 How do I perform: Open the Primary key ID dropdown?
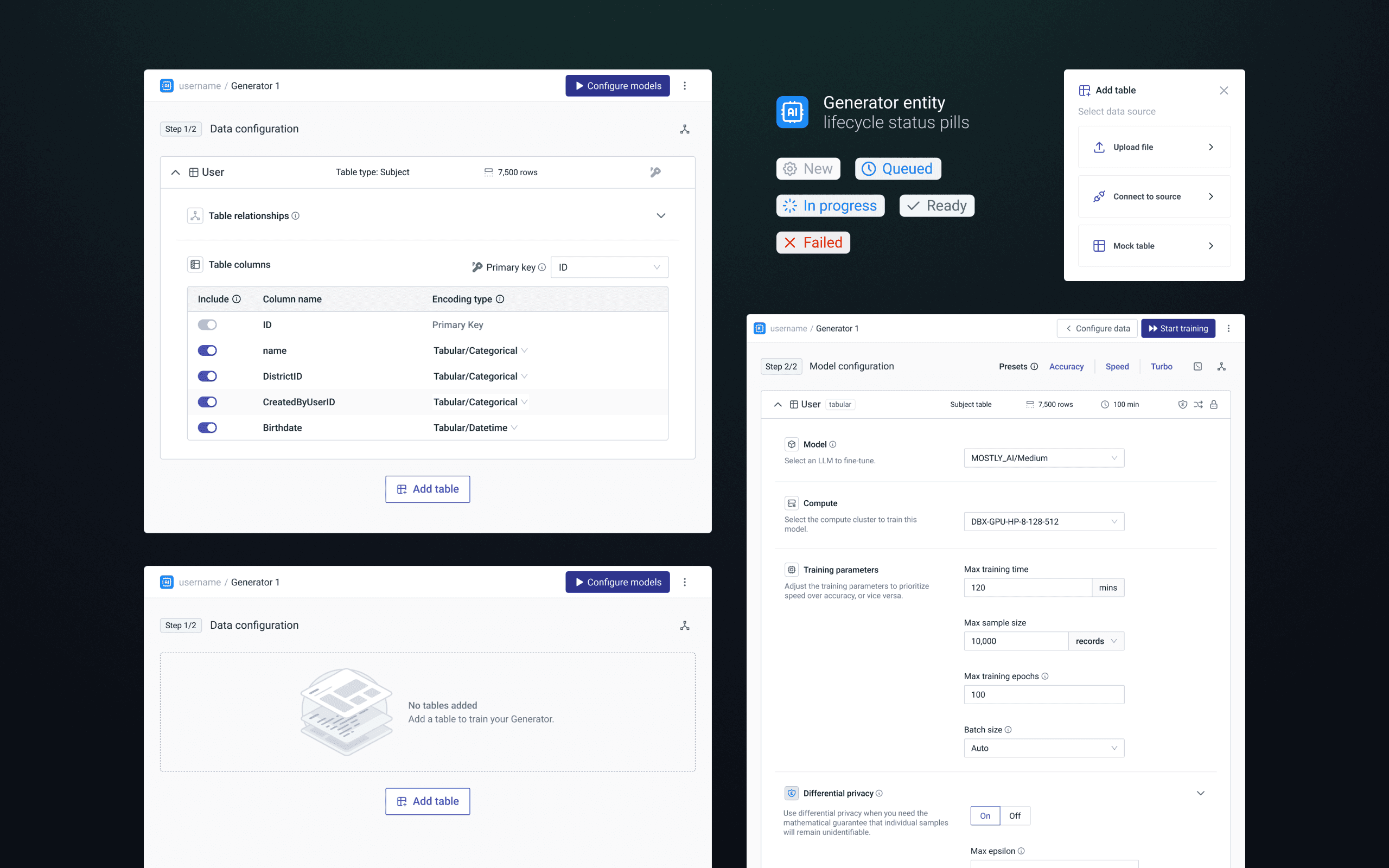(x=609, y=267)
